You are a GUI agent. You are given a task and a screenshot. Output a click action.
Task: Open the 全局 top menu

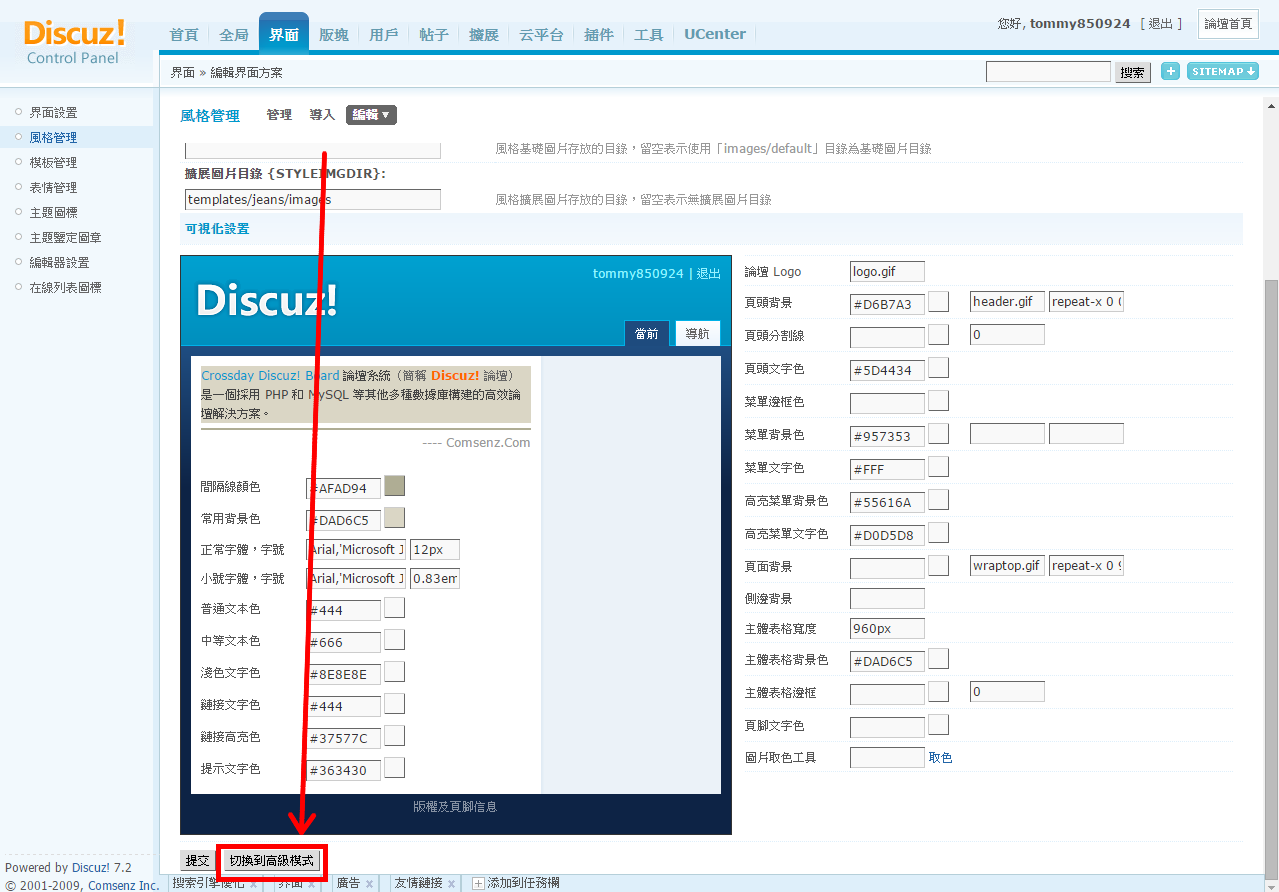[x=234, y=35]
